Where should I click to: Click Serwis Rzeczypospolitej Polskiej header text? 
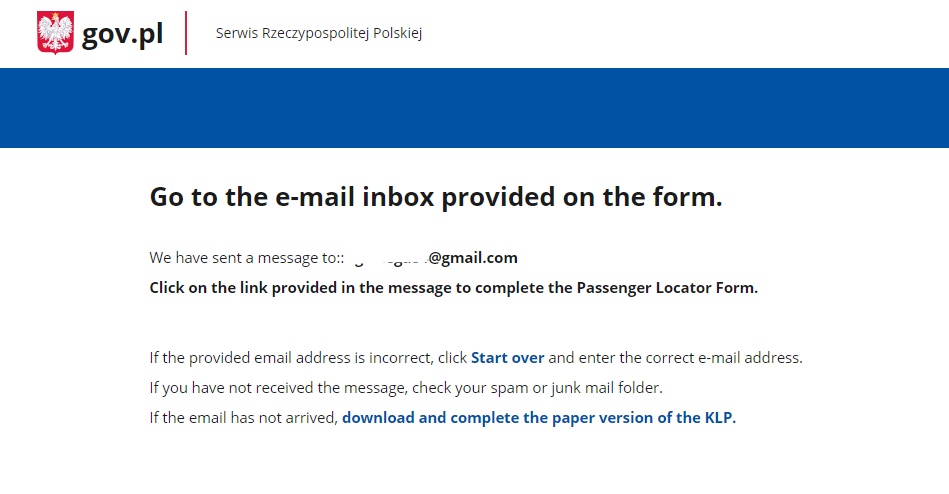point(319,33)
